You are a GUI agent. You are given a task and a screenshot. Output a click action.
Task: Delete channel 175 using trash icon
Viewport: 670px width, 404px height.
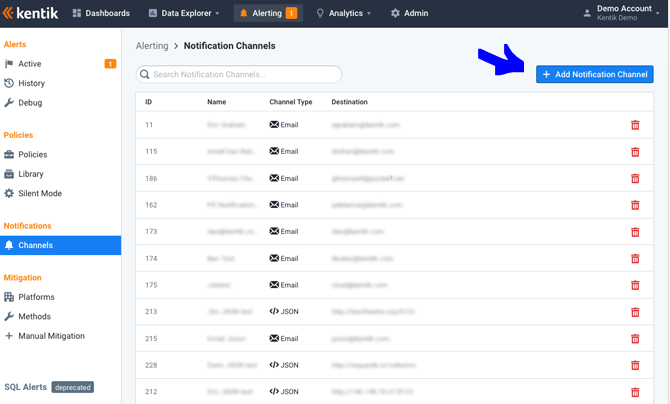click(635, 285)
